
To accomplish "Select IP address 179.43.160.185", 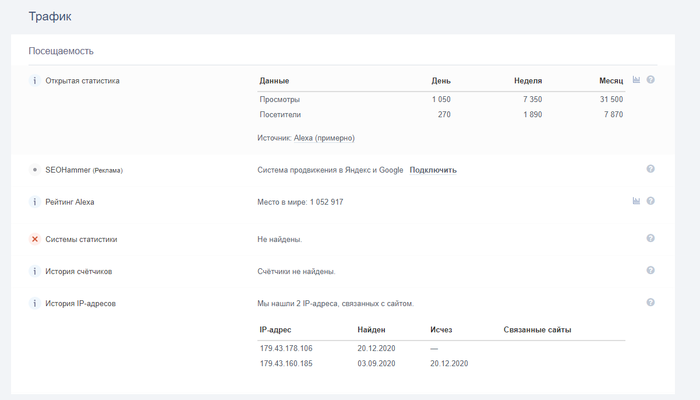I will tap(286, 363).
